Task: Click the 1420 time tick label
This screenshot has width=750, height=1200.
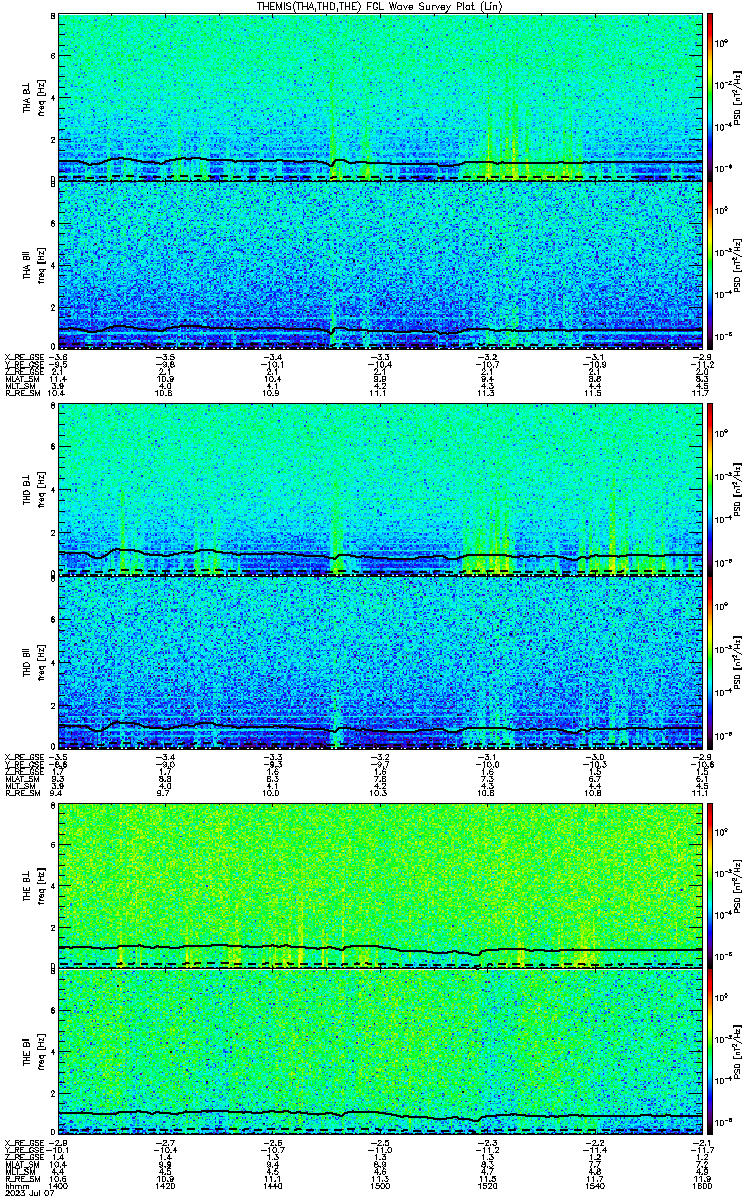Action: 167,1187
